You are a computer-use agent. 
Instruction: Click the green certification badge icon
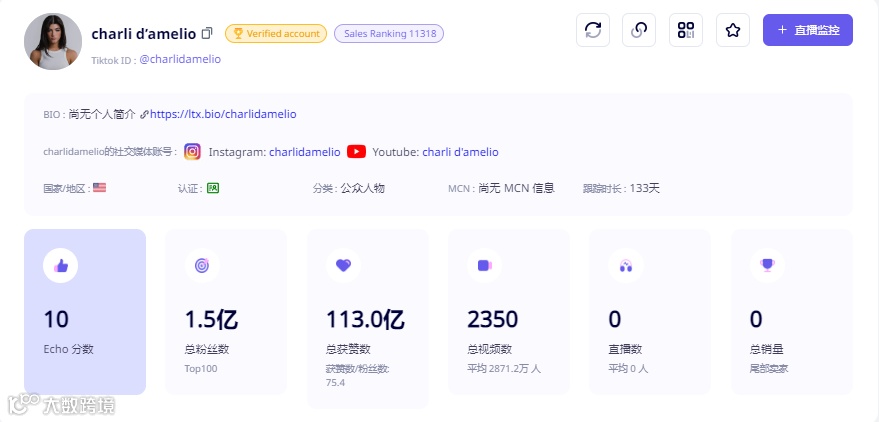coord(212,188)
